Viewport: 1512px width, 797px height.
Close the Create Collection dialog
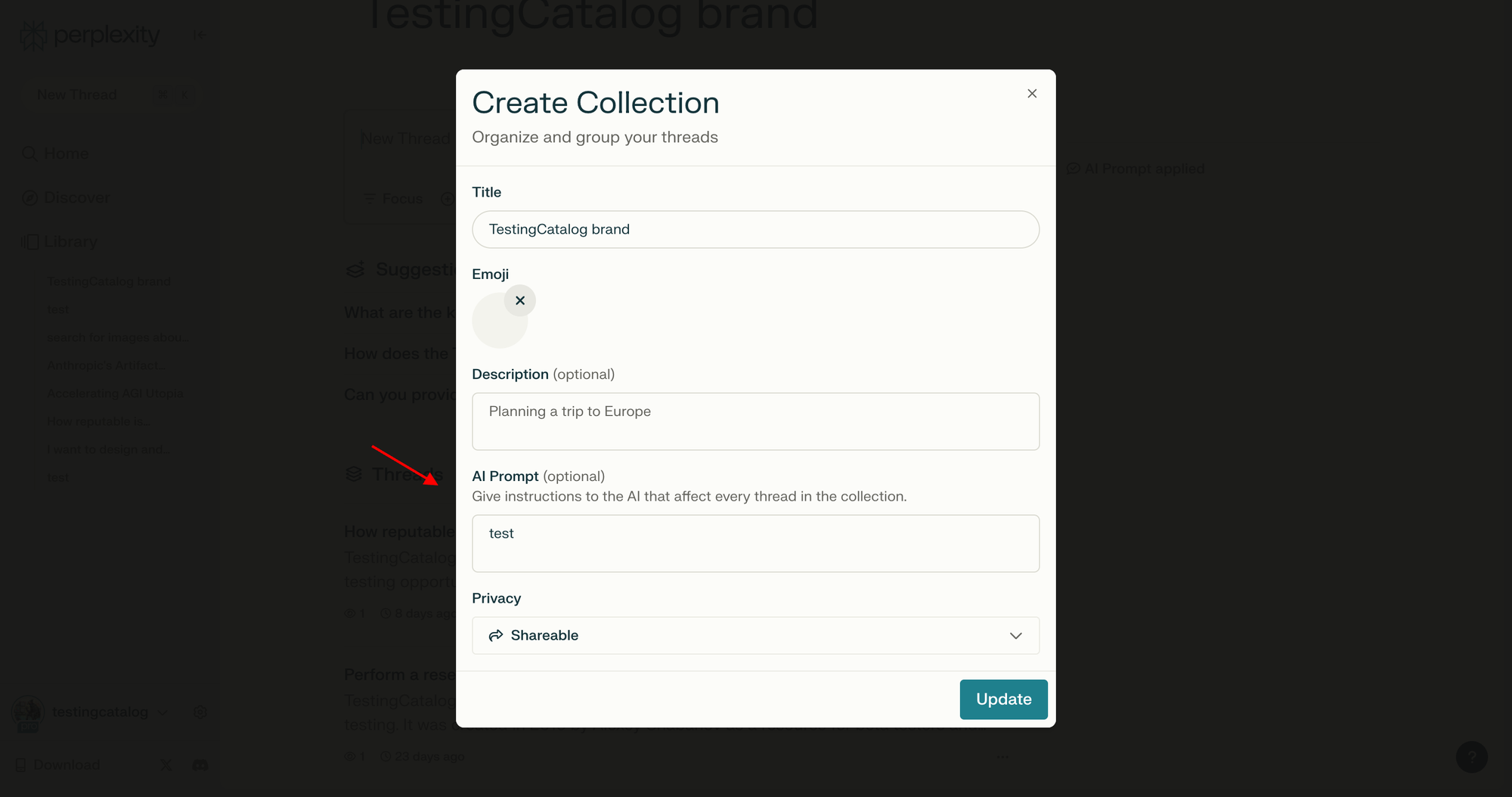coord(1032,94)
